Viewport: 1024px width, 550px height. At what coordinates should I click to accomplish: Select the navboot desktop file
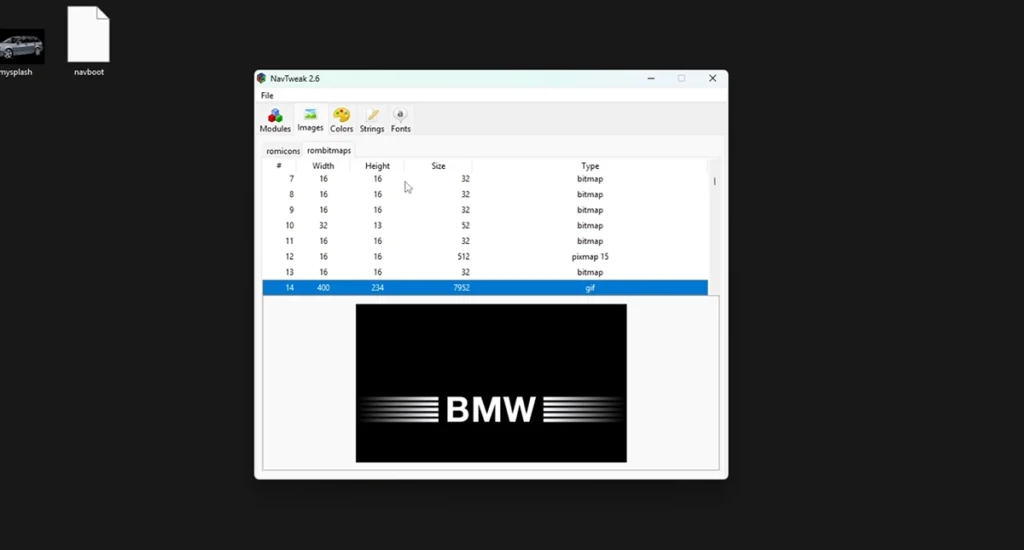pyautogui.click(x=89, y=41)
